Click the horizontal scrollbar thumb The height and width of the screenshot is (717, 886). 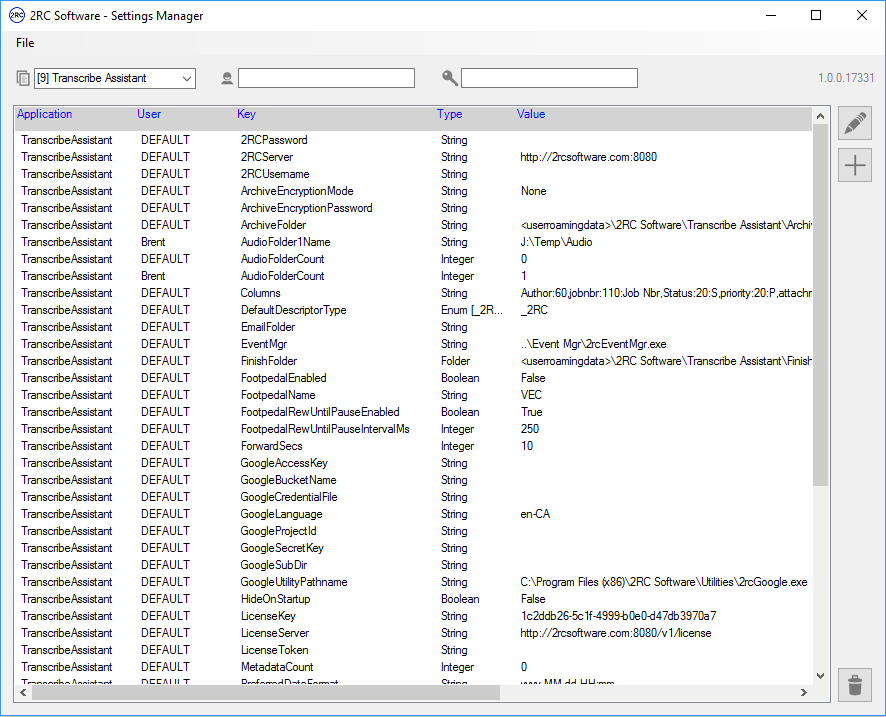pos(266,692)
